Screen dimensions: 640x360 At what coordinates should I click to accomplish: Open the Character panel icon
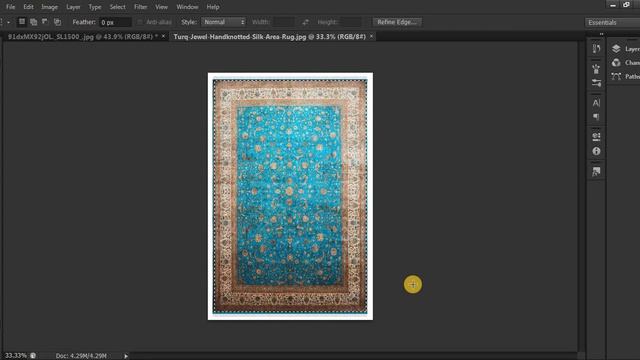[596, 103]
